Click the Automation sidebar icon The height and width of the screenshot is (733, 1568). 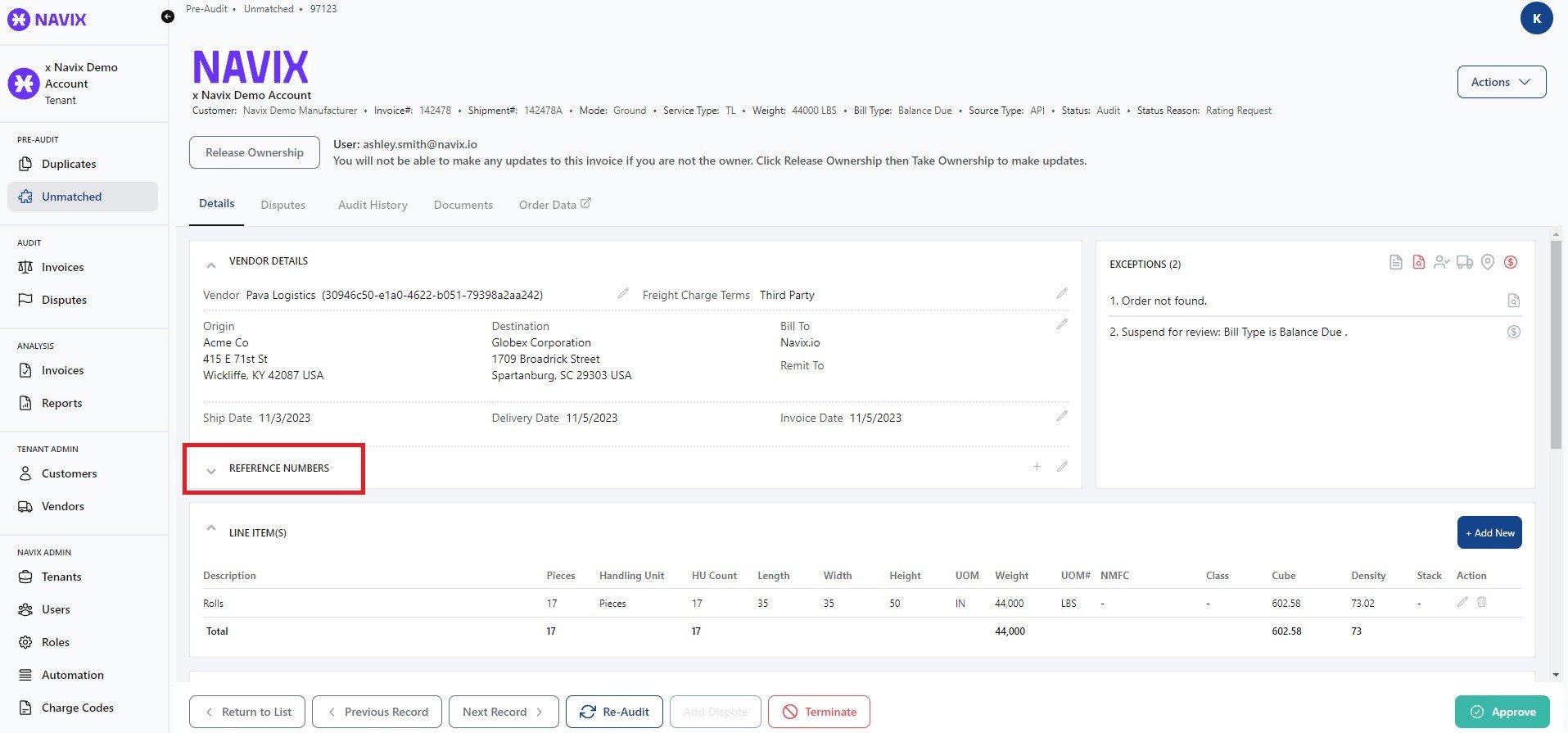click(x=25, y=675)
